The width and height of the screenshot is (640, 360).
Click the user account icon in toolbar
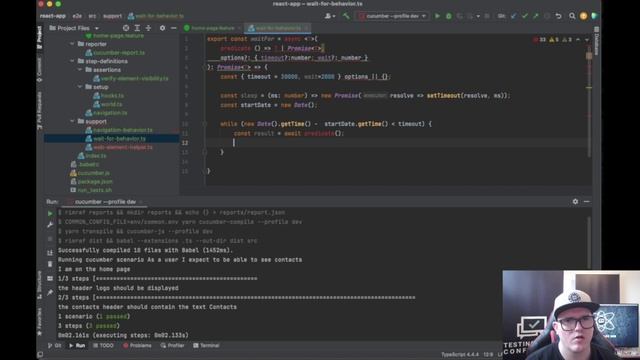pos(329,16)
